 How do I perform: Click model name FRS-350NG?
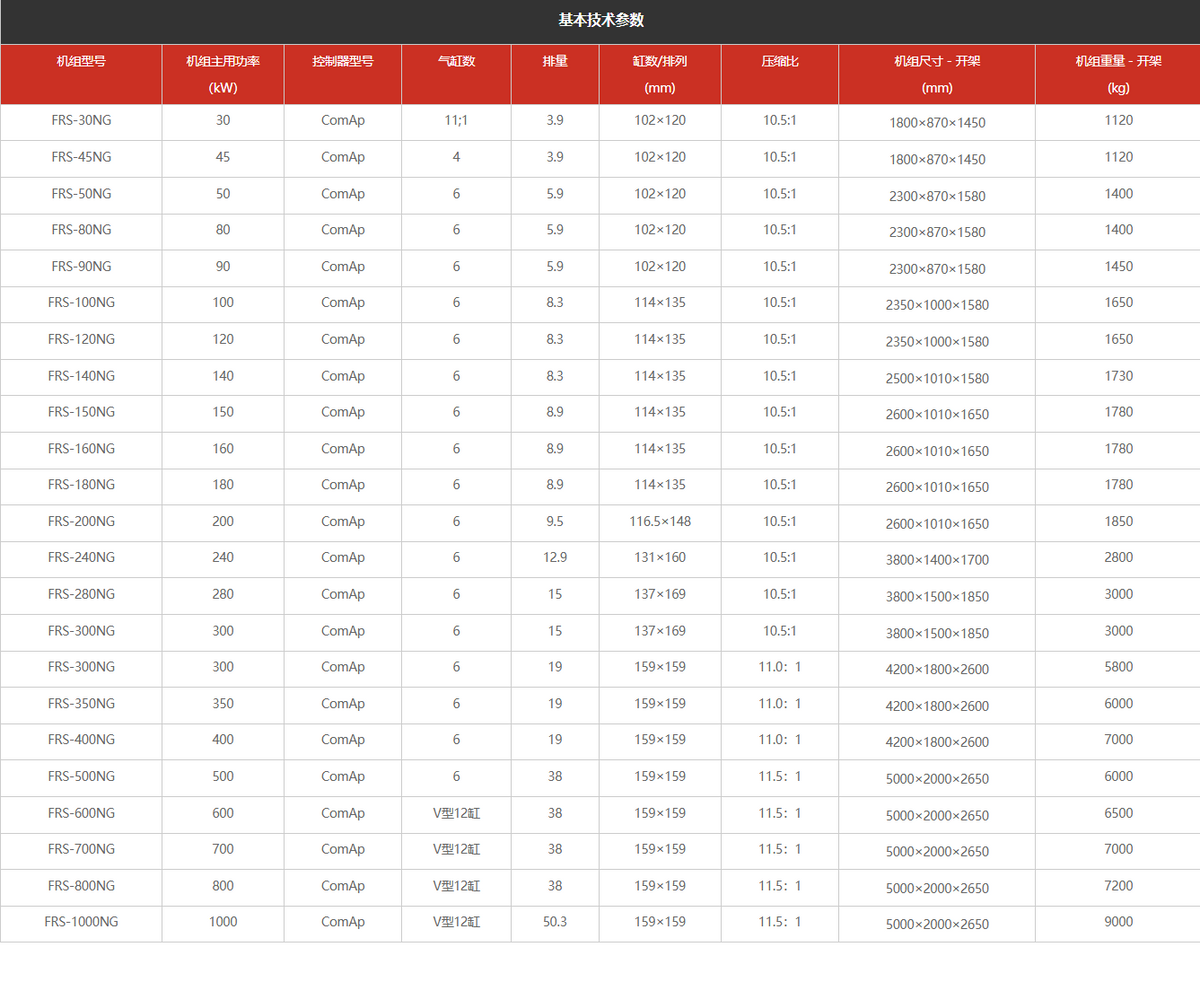coord(81,704)
